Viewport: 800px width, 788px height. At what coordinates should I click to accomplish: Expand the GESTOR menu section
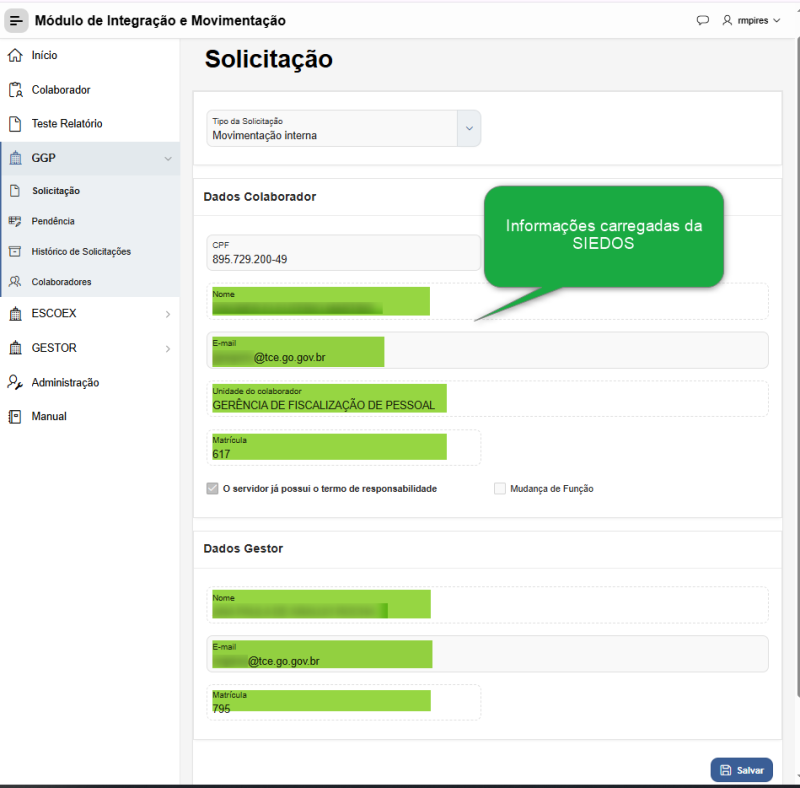click(x=90, y=348)
